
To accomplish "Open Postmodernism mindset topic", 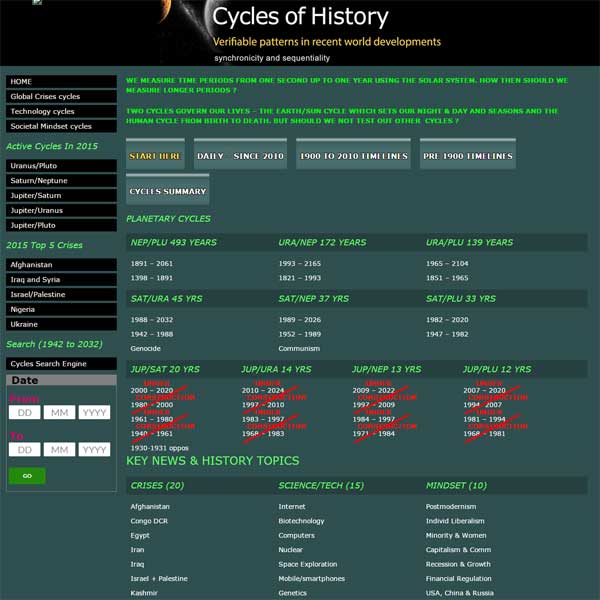I will pos(451,507).
